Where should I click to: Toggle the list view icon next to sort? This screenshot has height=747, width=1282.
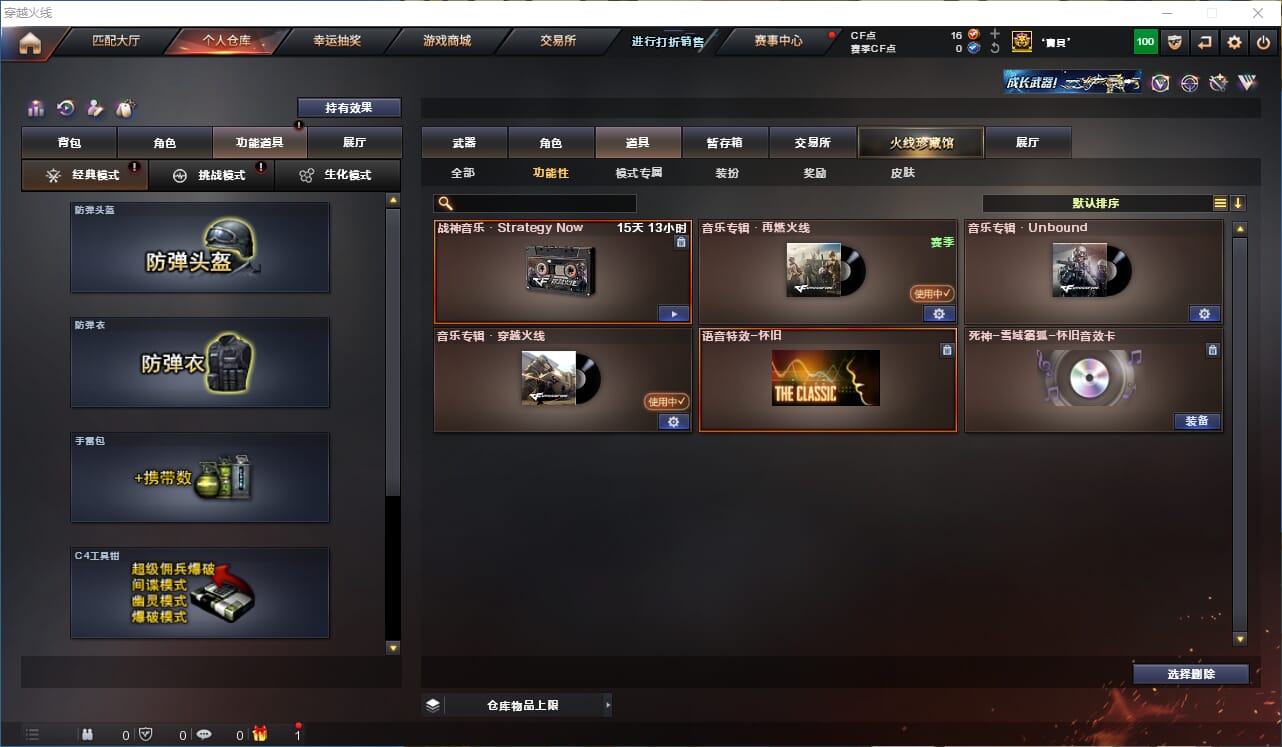(x=1220, y=203)
